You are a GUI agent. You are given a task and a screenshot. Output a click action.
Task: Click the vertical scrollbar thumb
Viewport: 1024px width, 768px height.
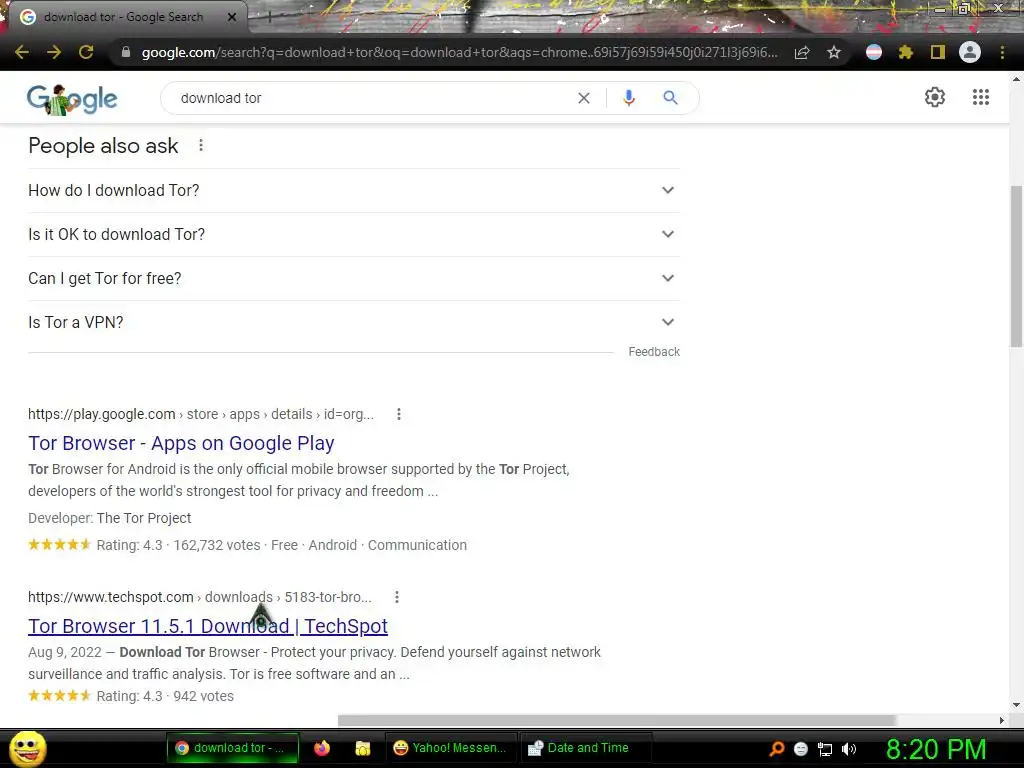click(x=1016, y=266)
